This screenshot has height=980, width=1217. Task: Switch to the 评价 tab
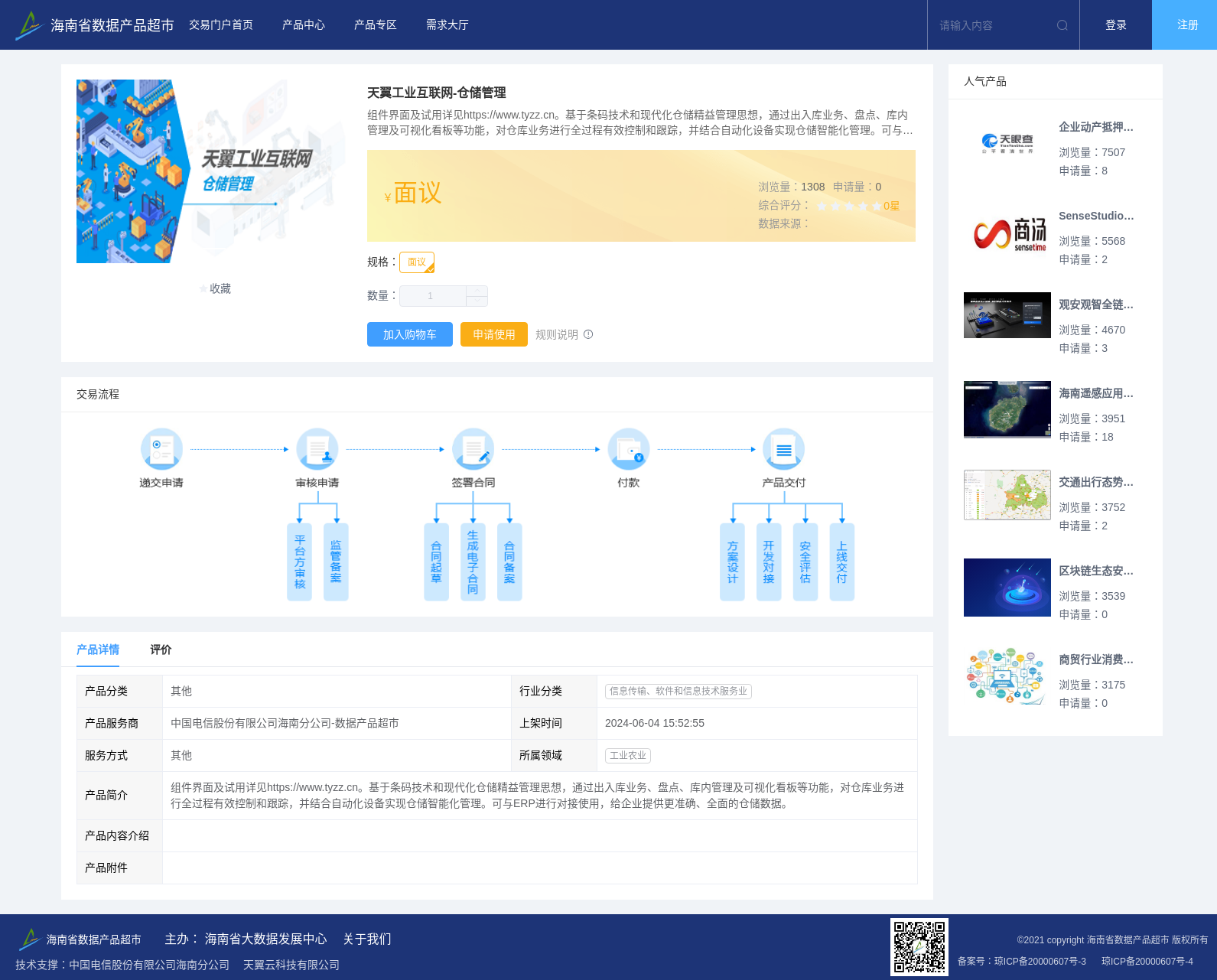[x=161, y=650]
